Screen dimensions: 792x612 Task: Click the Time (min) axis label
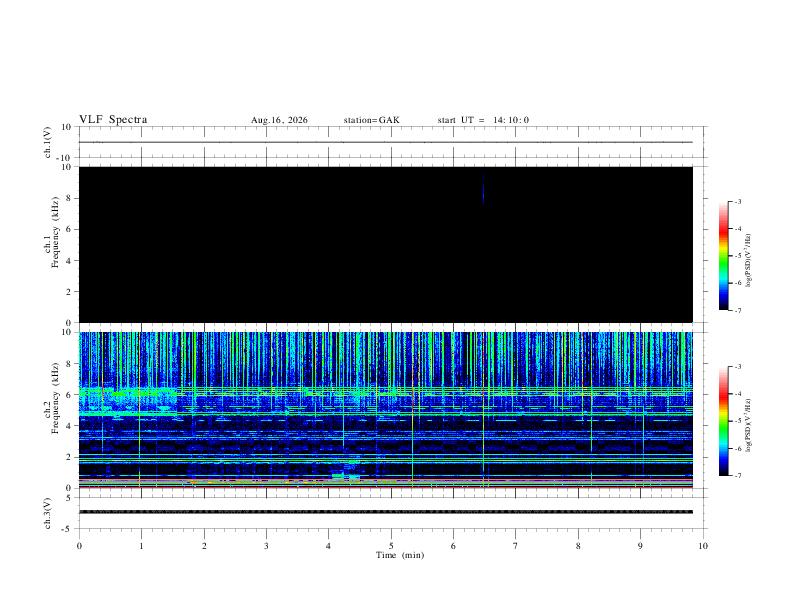(400, 555)
